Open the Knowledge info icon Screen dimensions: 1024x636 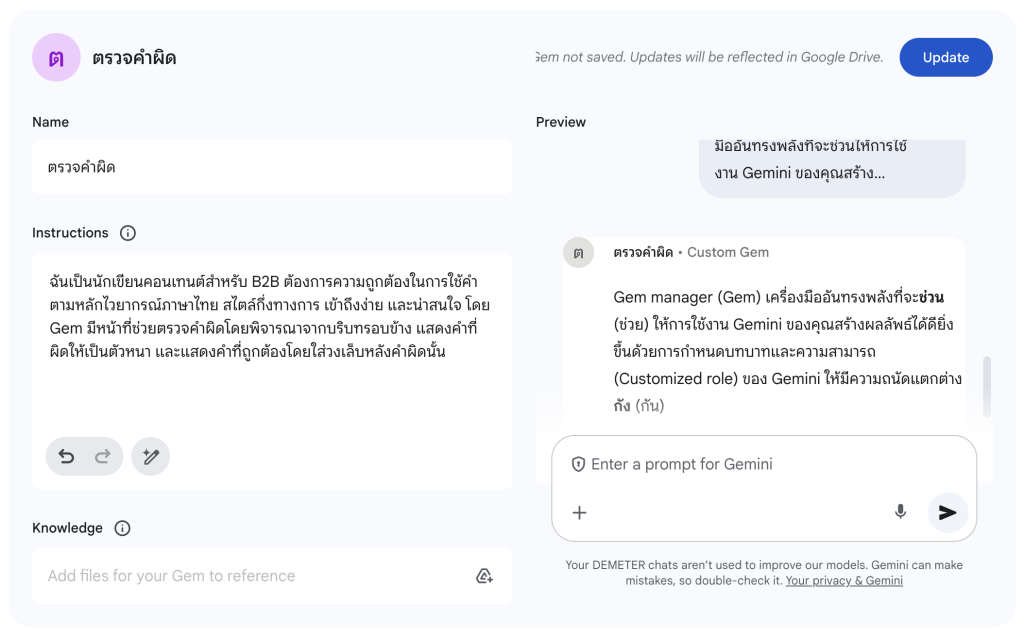pos(122,528)
